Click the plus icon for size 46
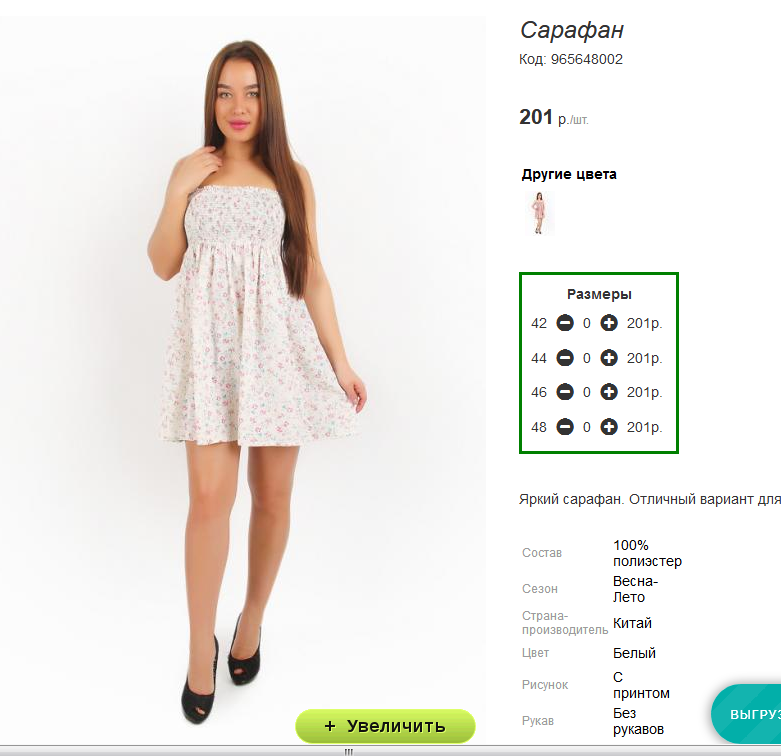781x756 pixels. click(609, 392)
